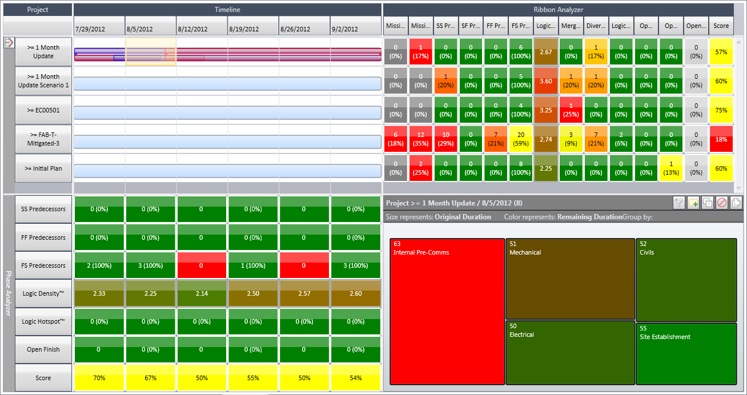Click the filter funnel icon in treemap header
The width and height of the screenshot is (747, 395).
[x=679, y=203]
